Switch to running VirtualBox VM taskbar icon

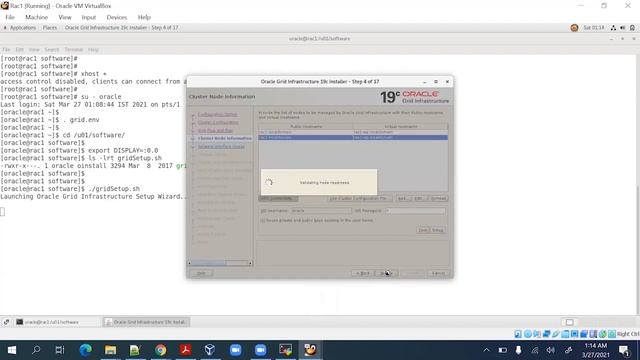pyautogui.click(x=310, y=350)
